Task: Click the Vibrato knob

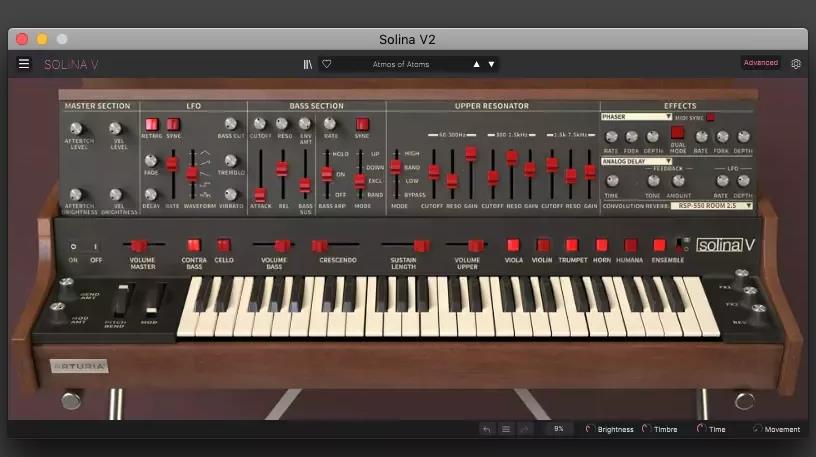Action: (x=231, y=194)
